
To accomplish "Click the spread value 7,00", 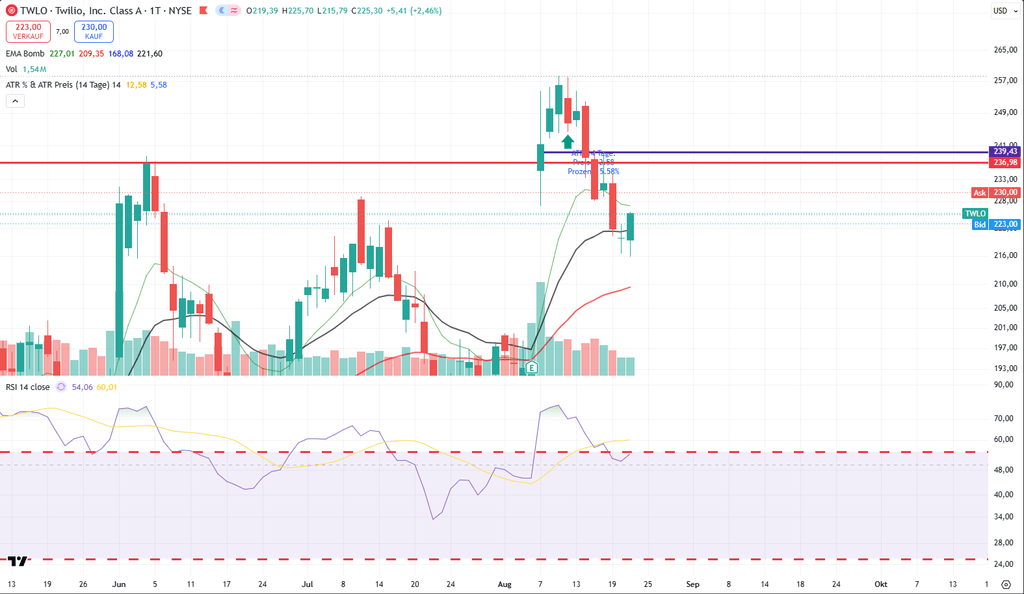I will 62,31.
